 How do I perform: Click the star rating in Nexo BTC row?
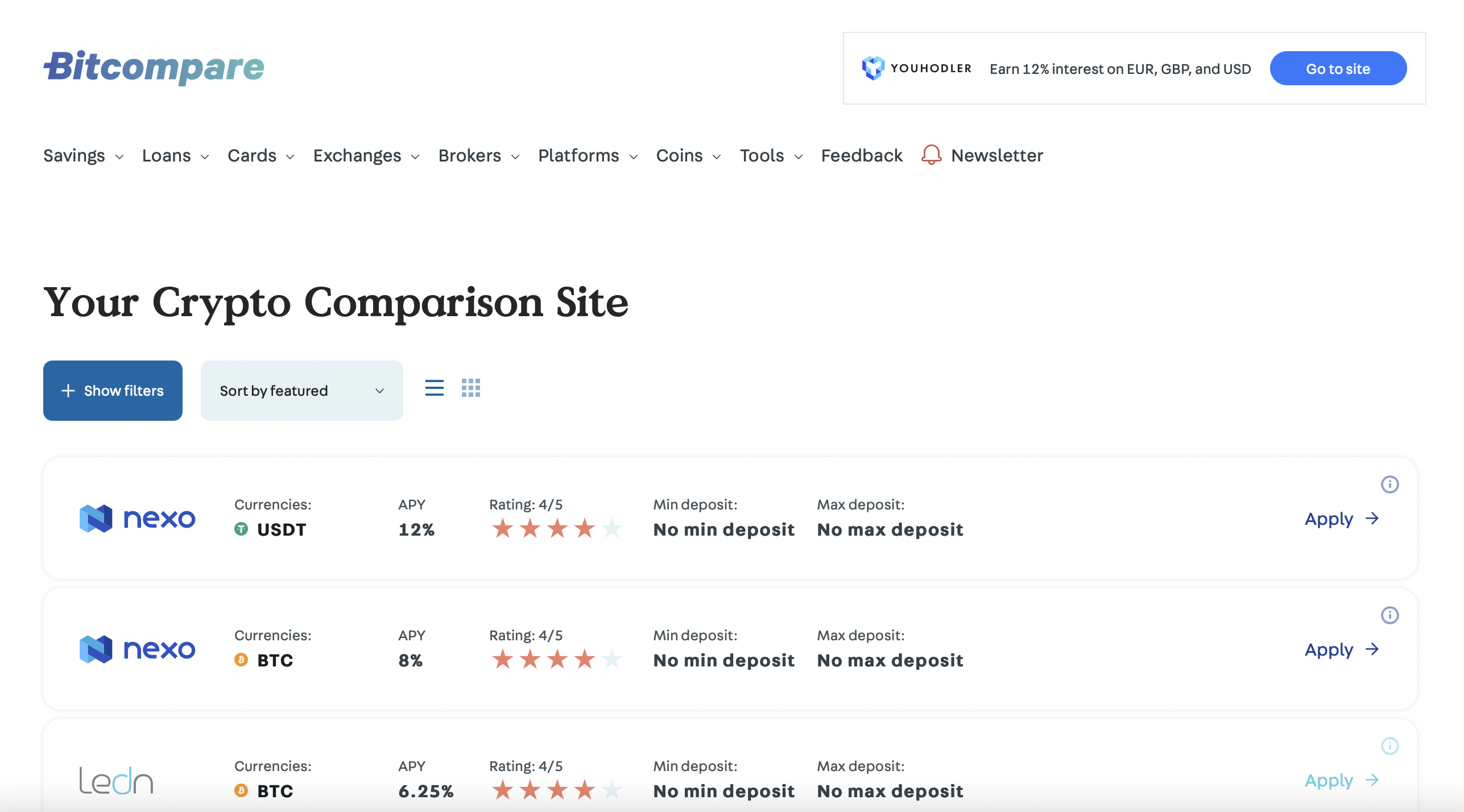(x=557, y=660)
